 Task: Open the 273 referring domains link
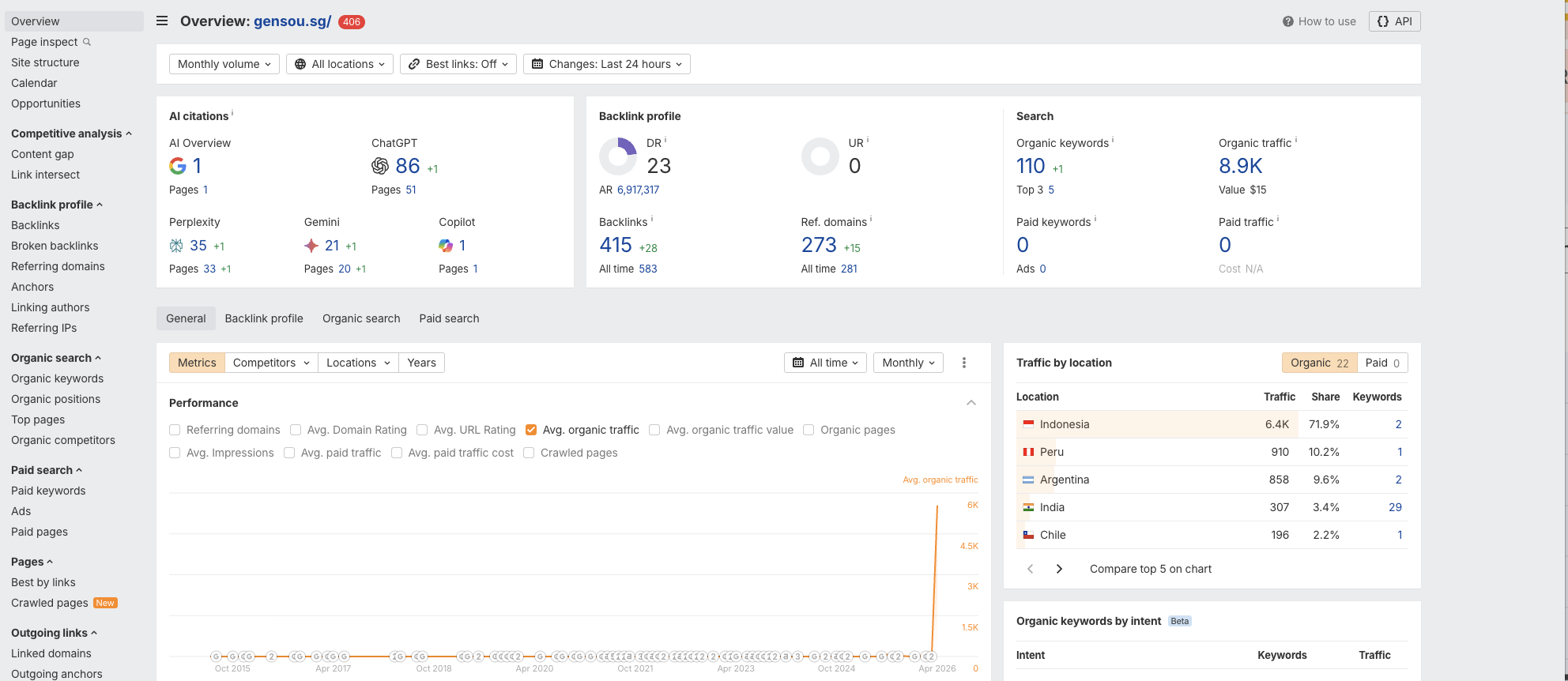tap(819, 245)
